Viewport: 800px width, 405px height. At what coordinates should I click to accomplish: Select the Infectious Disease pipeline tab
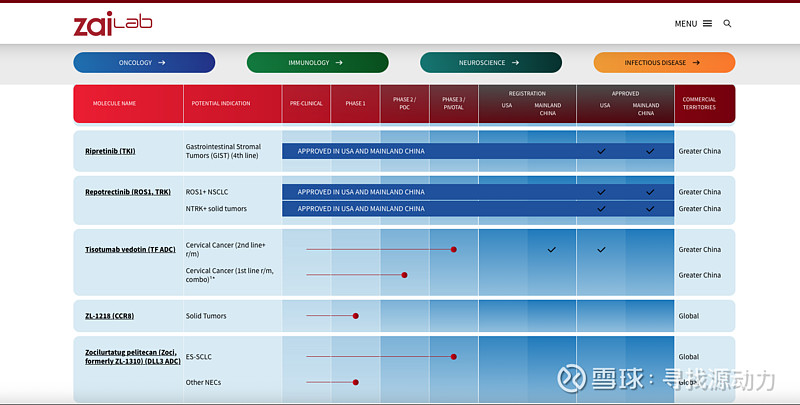coord(664,62)
